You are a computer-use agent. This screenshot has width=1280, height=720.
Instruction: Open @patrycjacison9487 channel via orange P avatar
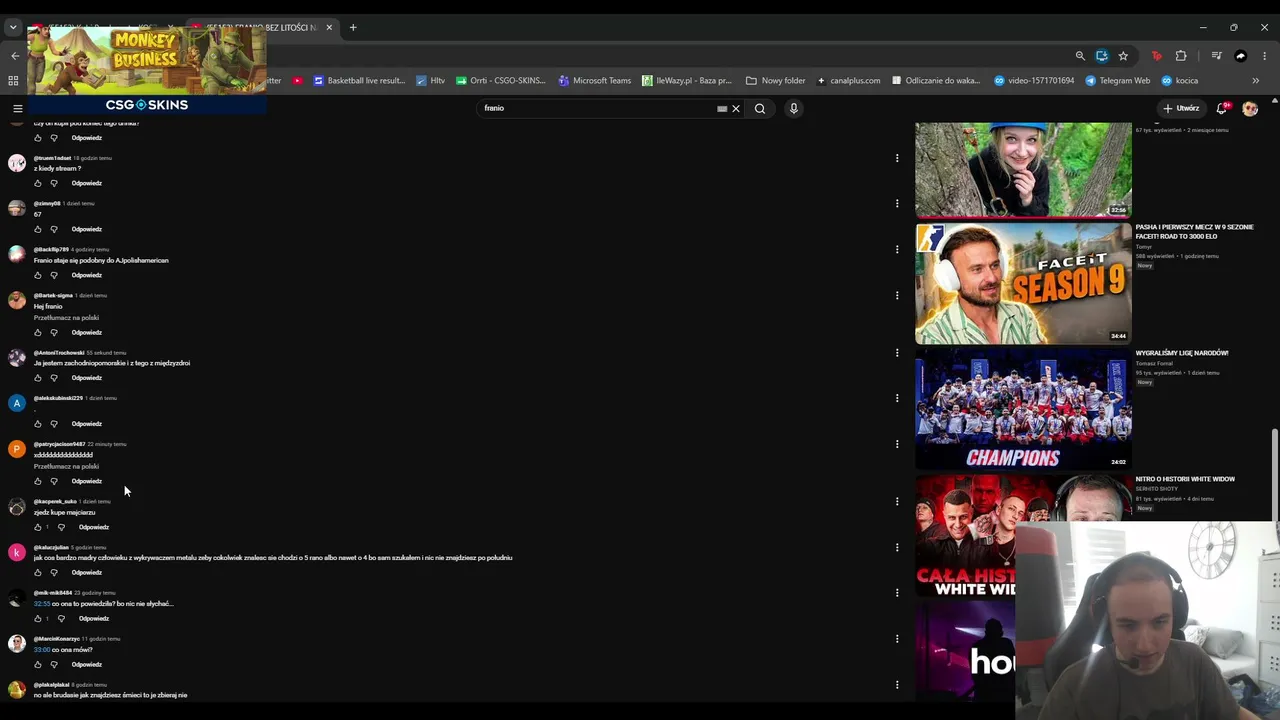tap(17, 449)
